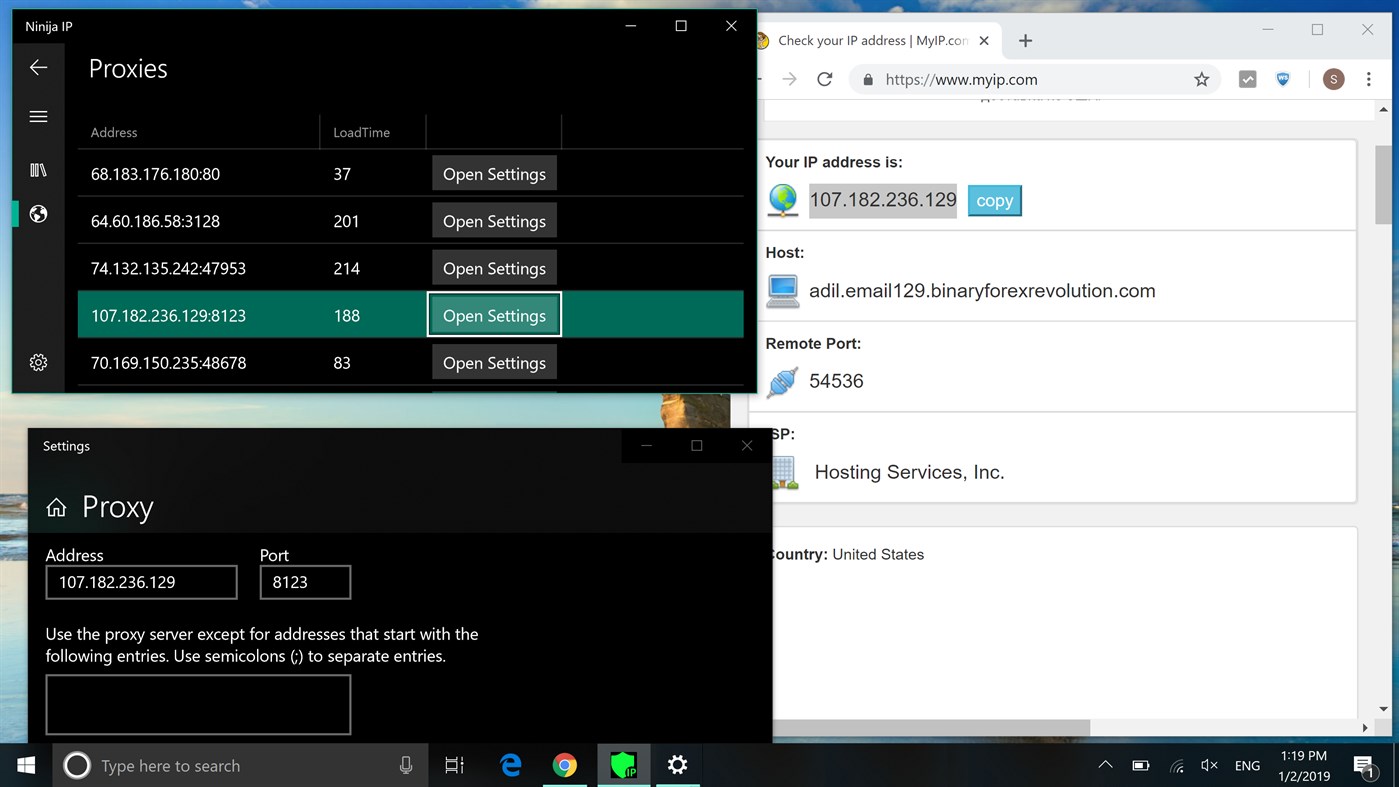The width and height of the screenshot is (1399, 787).
Task: Open the gear settings icon in Ninija IP sidebar
Action: click(38, 362)
